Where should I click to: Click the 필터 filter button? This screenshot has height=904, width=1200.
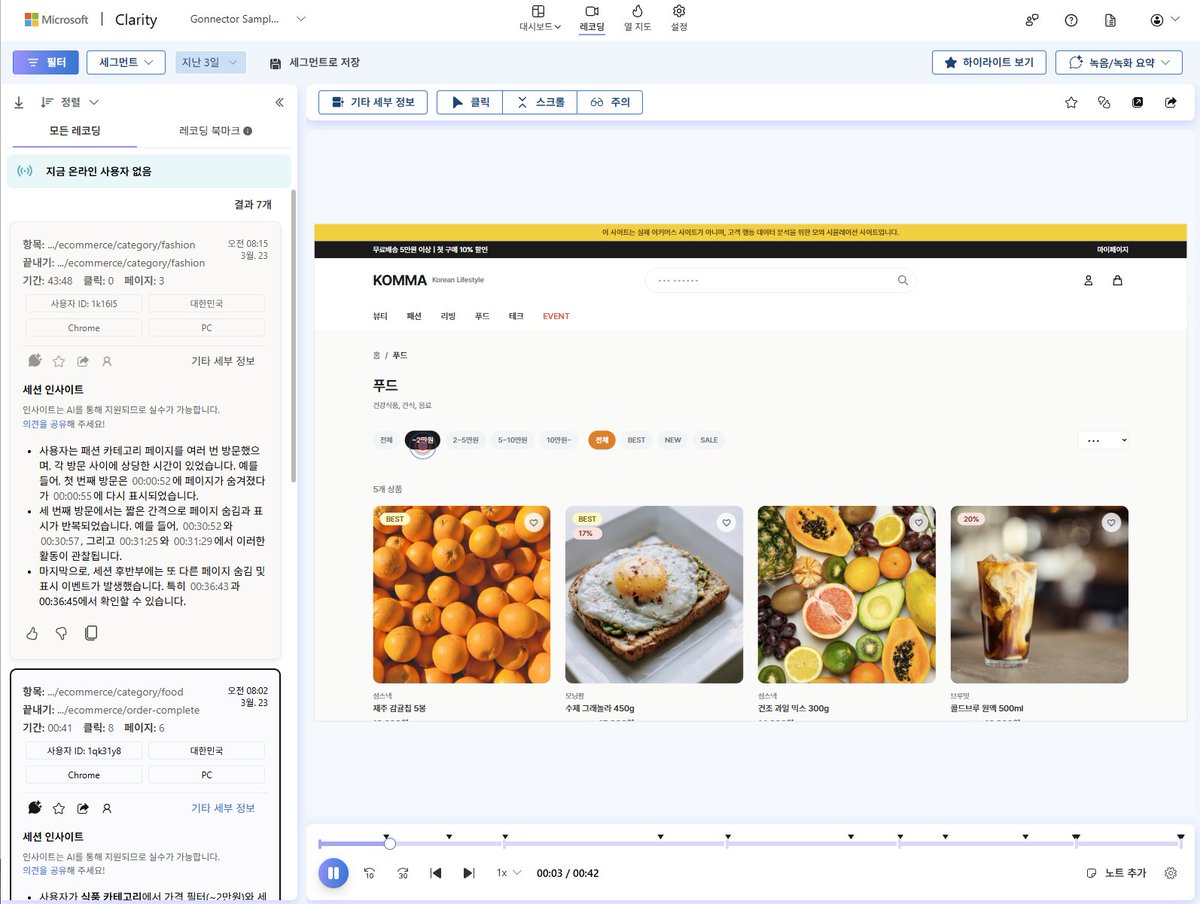click(x=46, y=62)
